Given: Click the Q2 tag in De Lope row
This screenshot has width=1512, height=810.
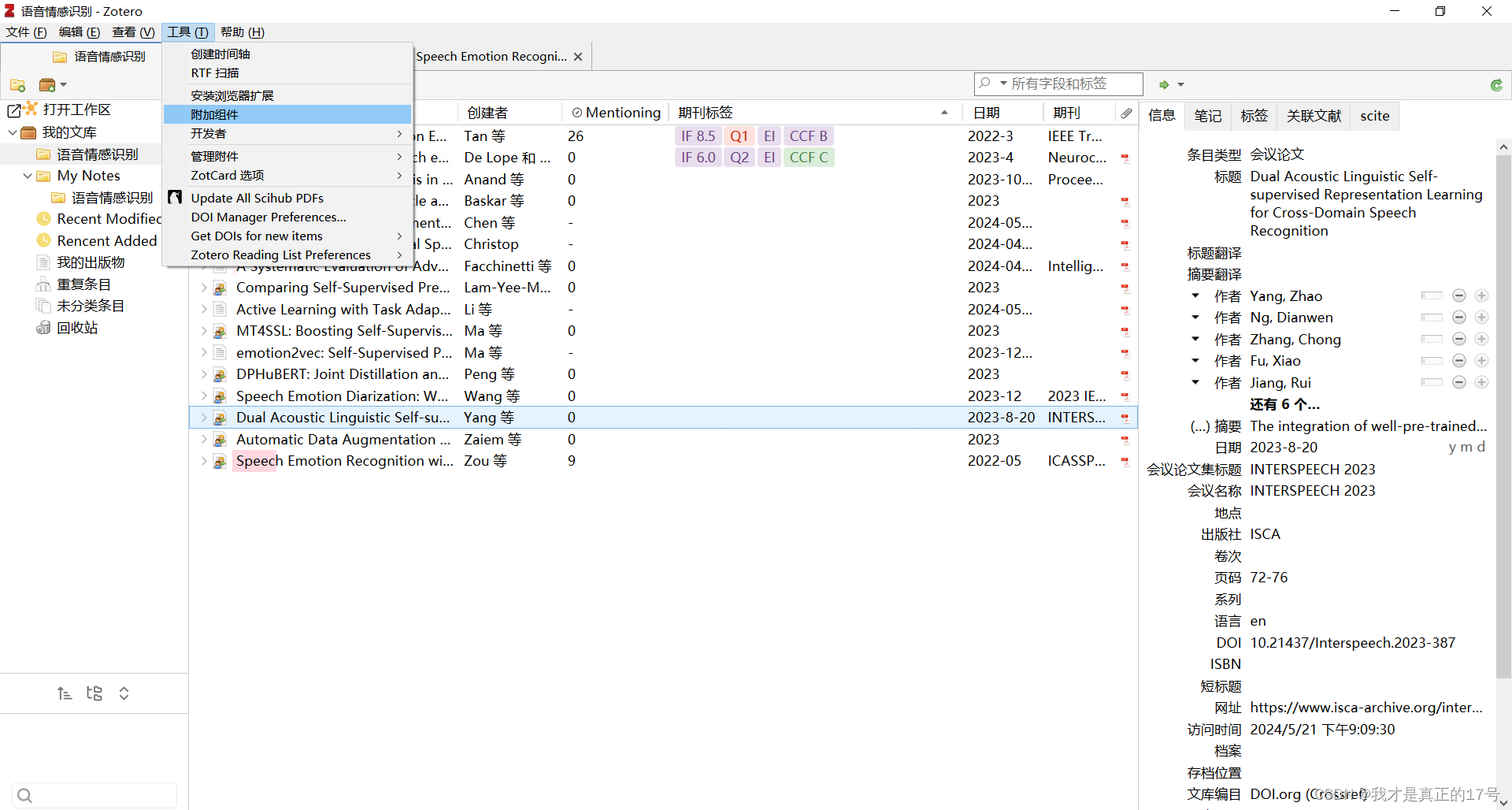Looking at the screenshot, I should click(739, 158).
